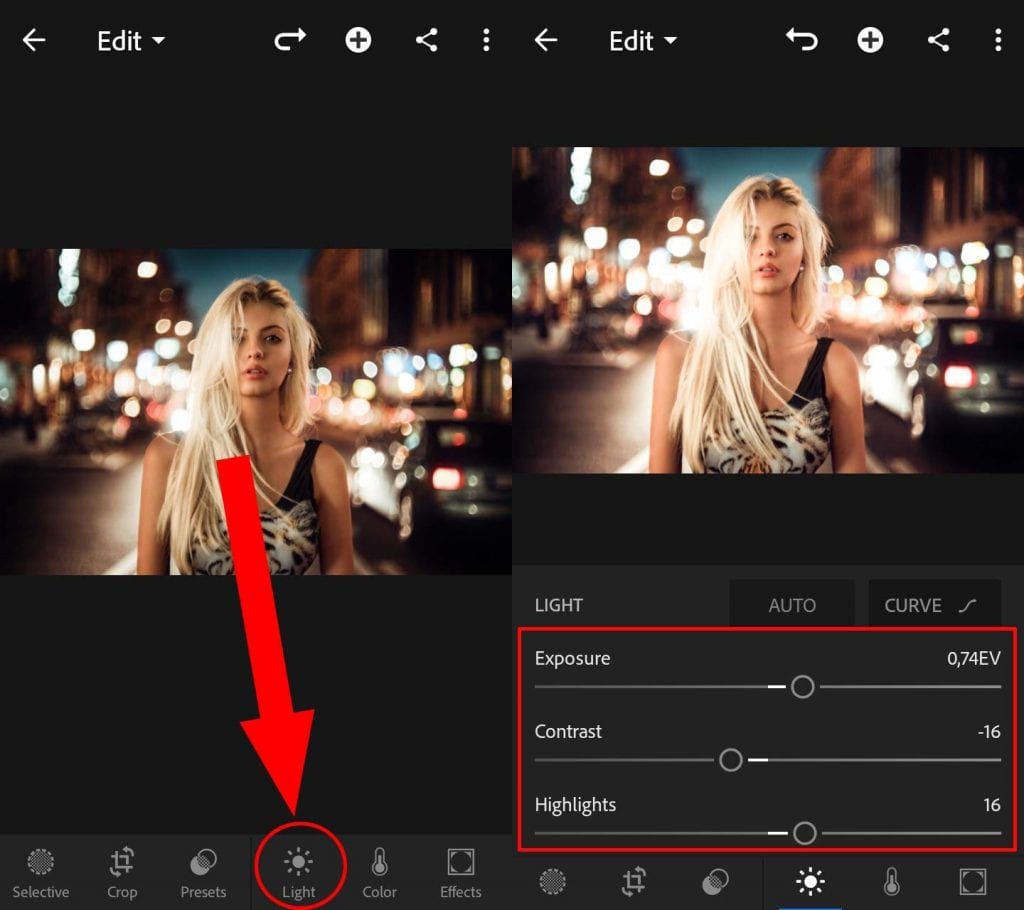Tap the share icon in right screen
Screen dimensions: 1024x910
[938, 41]
